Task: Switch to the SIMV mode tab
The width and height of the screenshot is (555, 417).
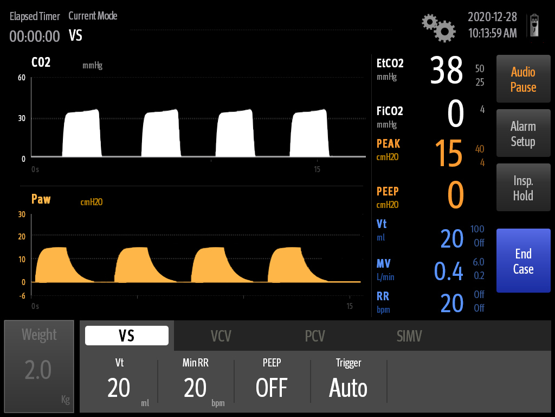Action: coord(409,336)
